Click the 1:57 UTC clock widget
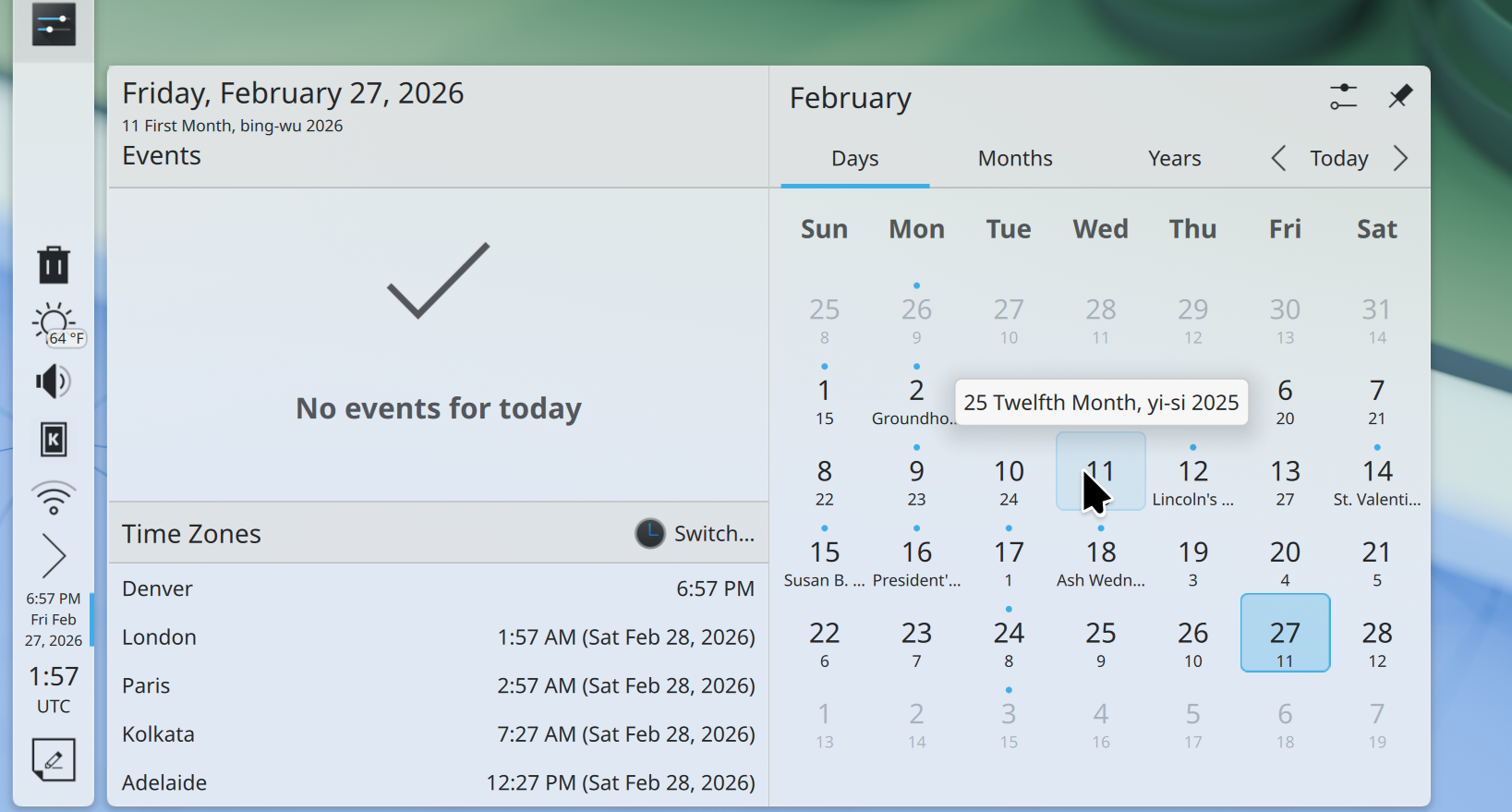 point(54,689)
